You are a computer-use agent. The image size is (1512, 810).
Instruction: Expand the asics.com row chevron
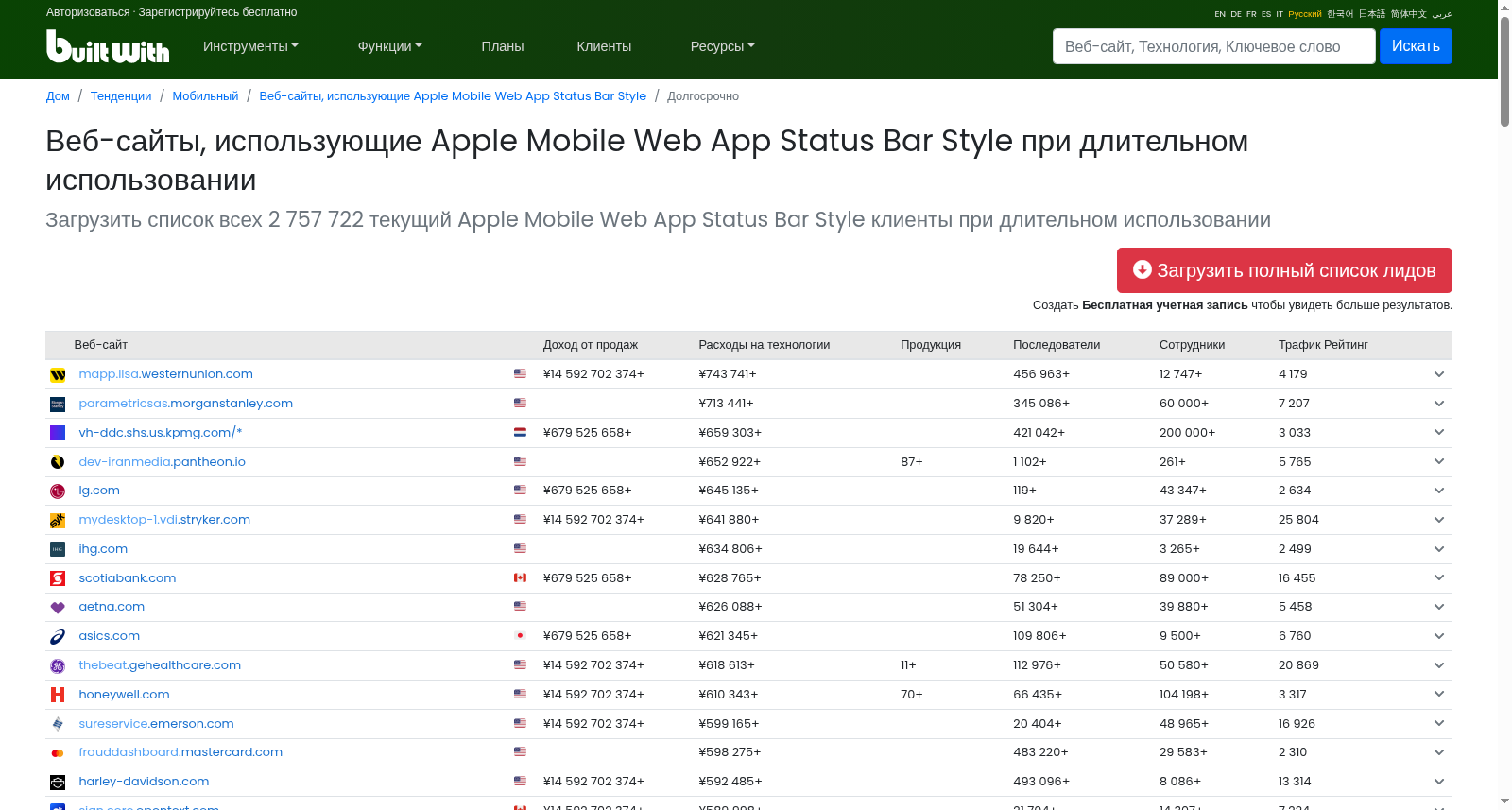pyautogui.click(x=1439, y=636)
